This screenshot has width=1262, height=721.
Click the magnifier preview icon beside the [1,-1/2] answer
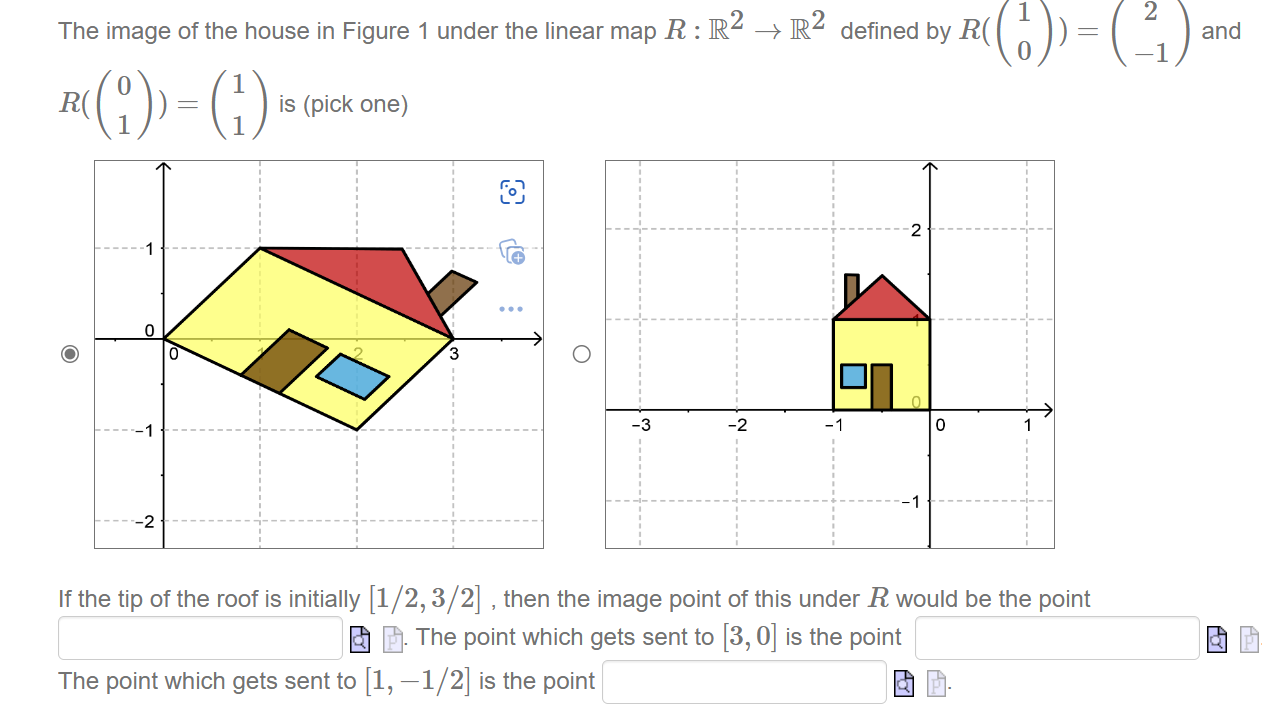pos(903,684)
